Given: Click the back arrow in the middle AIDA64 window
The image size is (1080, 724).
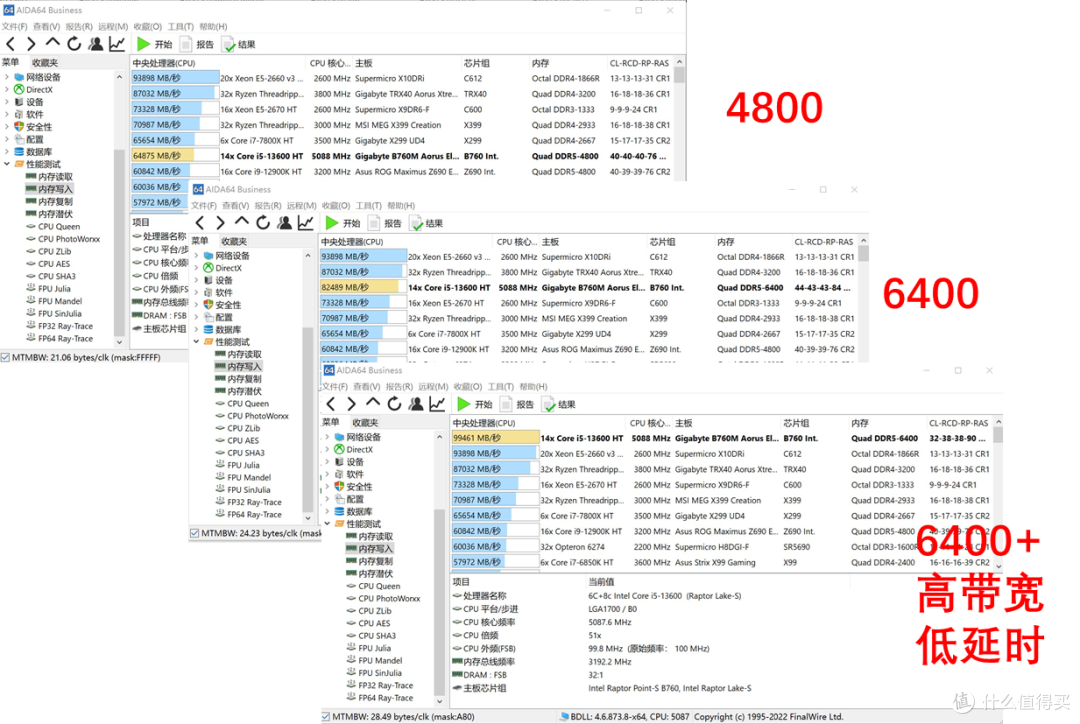Looking at the screenshot, I should point(200,223).
